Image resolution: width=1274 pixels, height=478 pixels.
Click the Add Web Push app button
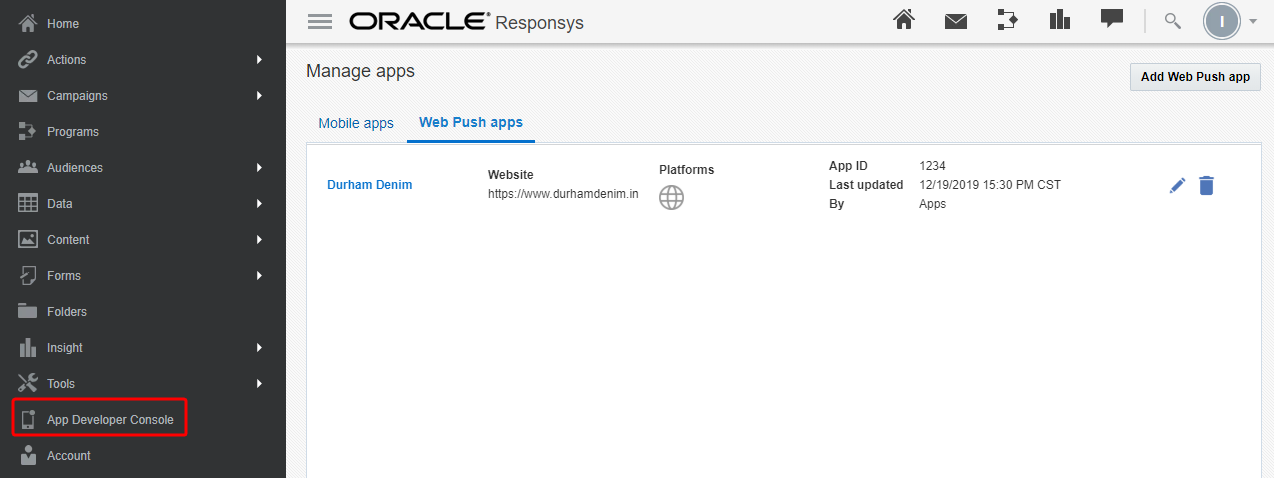(x=1195, y=77)
